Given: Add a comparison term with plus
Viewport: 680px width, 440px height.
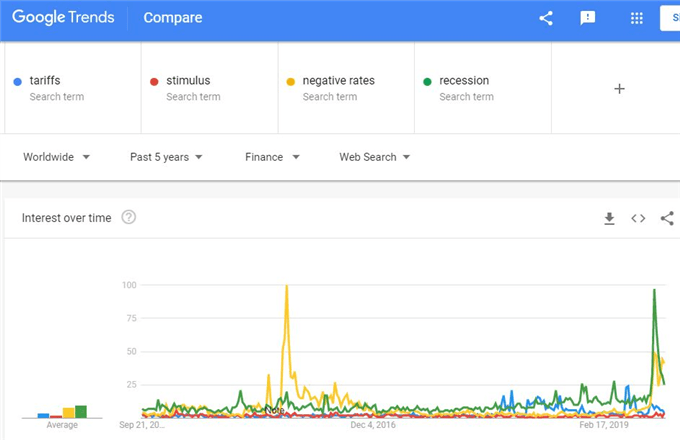Looking at the screenshot, I should click(619, 89).
